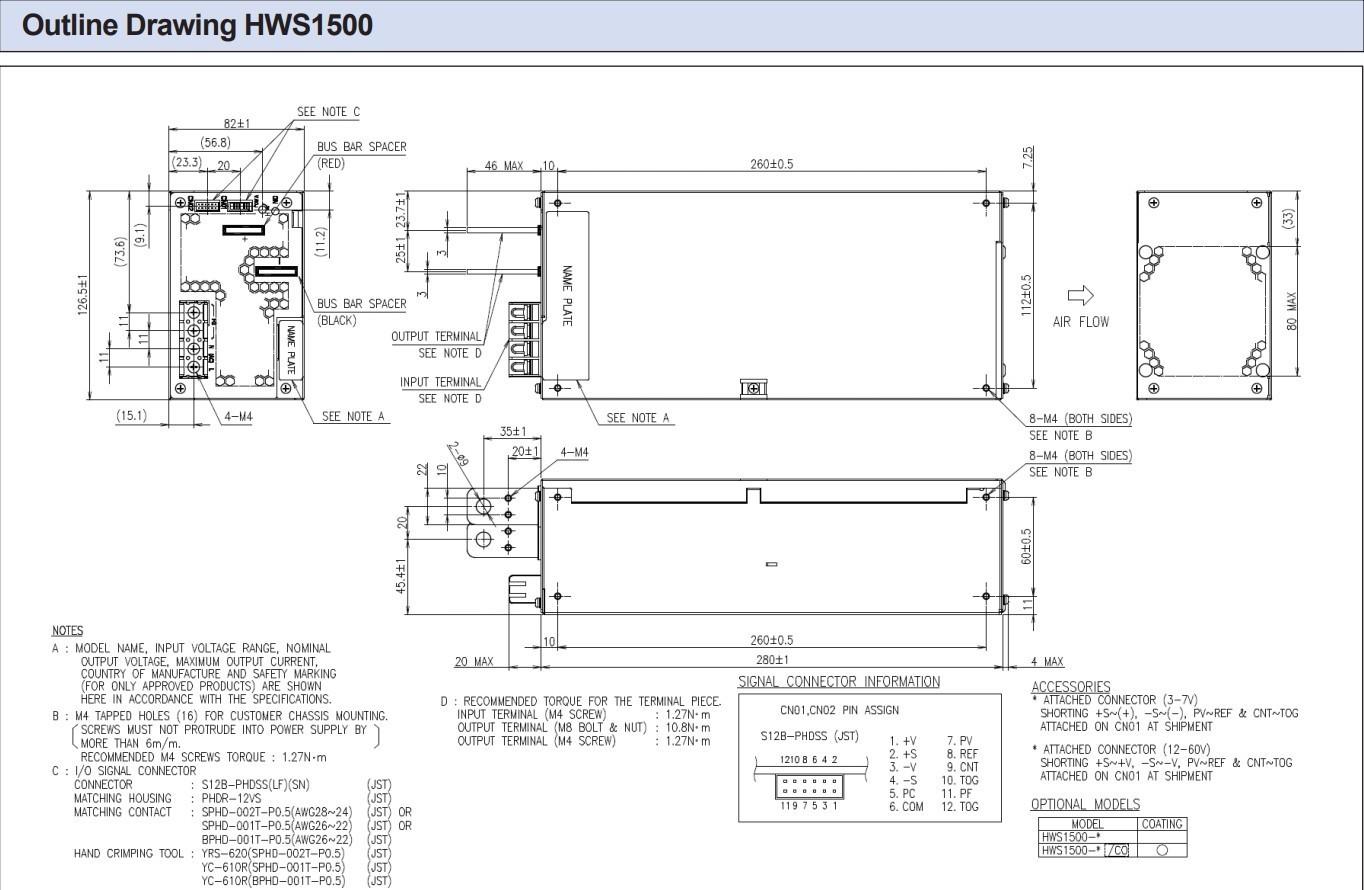Select pin entry "2. +S"

click(x=902, y=753)
